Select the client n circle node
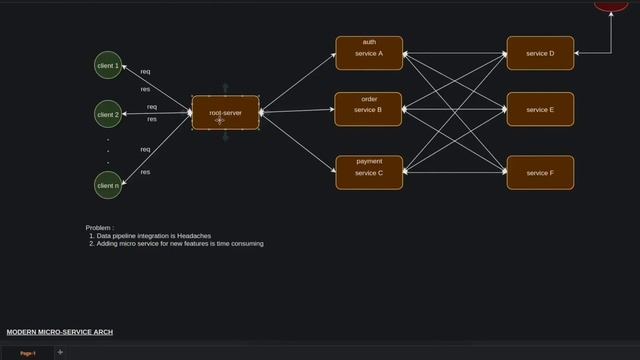640x360 pixels. [108, 185]
